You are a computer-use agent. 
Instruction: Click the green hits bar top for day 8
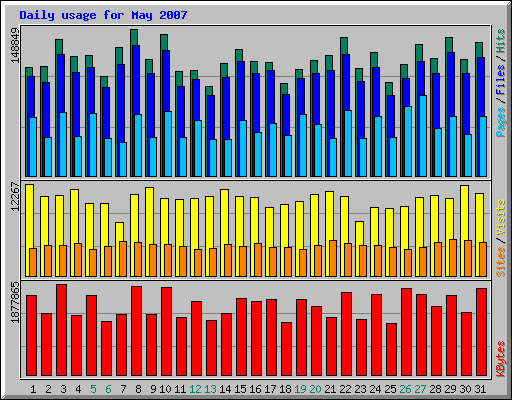(x=134, y=37)
